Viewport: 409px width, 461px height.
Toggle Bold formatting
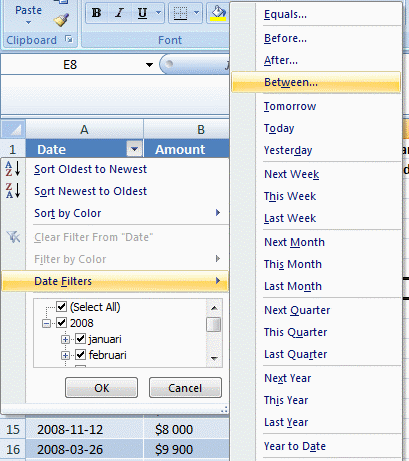click(97, 13)
